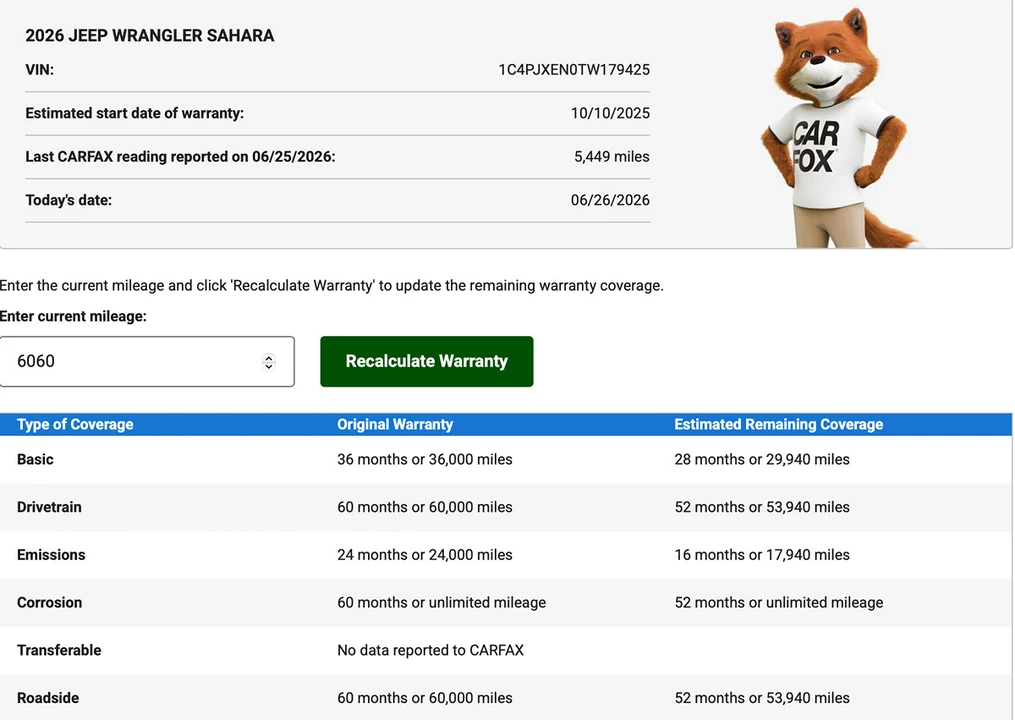Click the Emissions coverage row label
Screen dimensions: 1015x720
point(51,555)
